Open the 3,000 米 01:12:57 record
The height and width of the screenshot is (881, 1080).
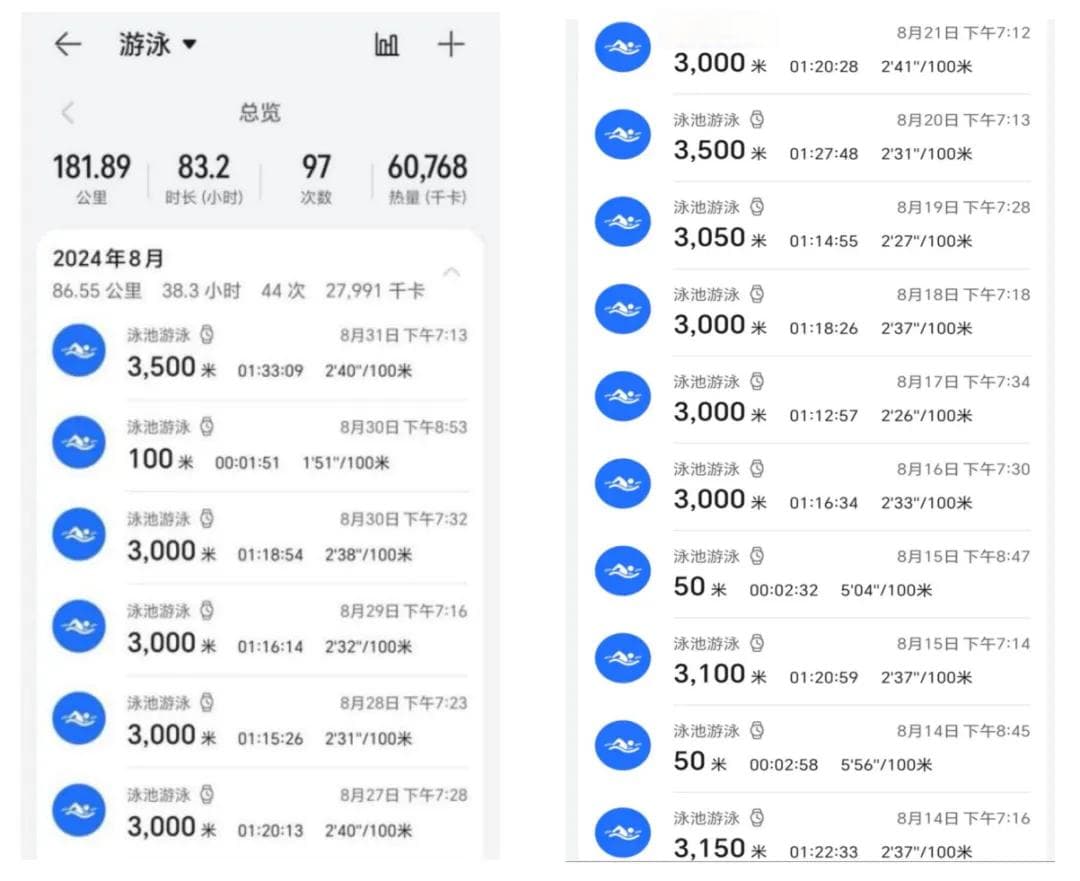[x=813, y=400]
